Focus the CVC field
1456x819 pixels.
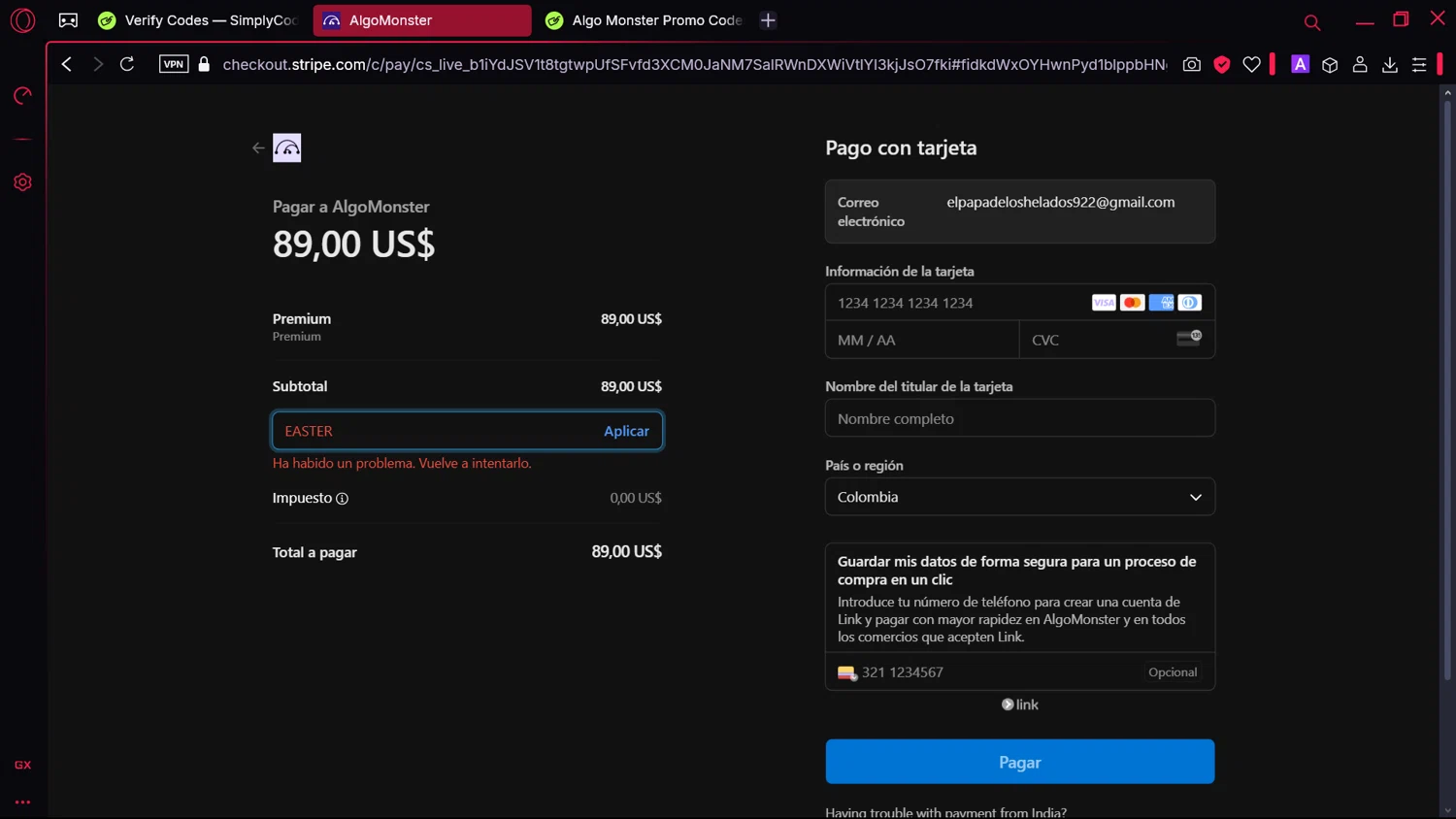tap(1117, 340)
